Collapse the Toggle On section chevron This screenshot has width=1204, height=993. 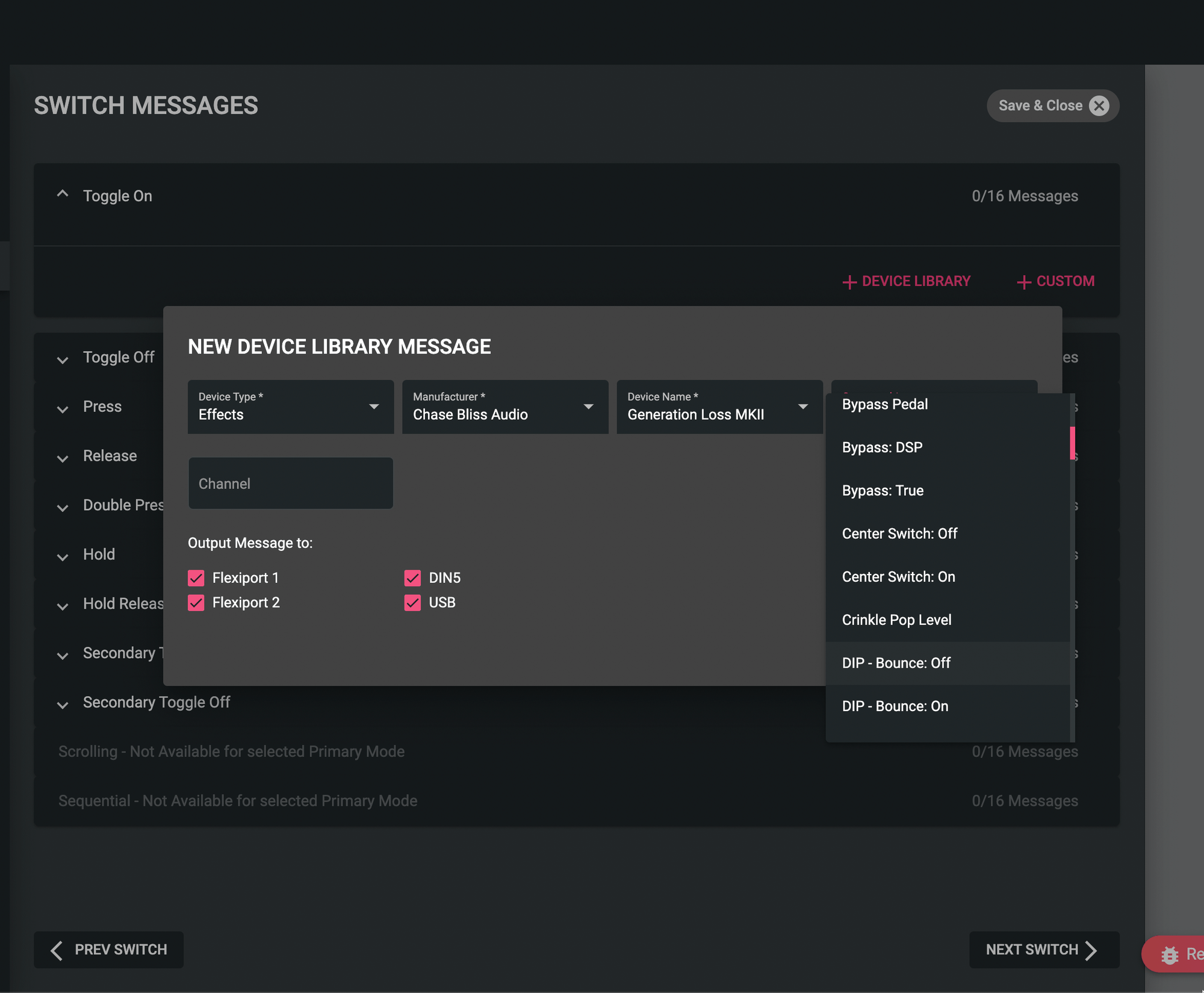63,195
